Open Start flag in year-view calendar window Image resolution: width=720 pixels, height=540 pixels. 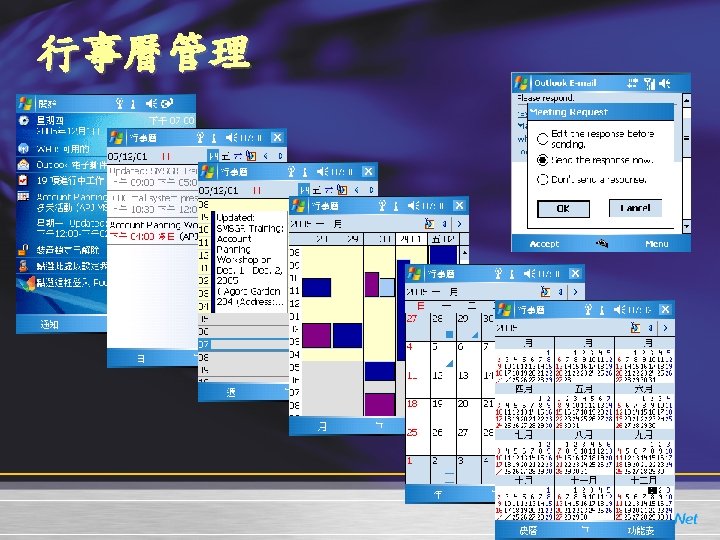click(x=505, y=309)
